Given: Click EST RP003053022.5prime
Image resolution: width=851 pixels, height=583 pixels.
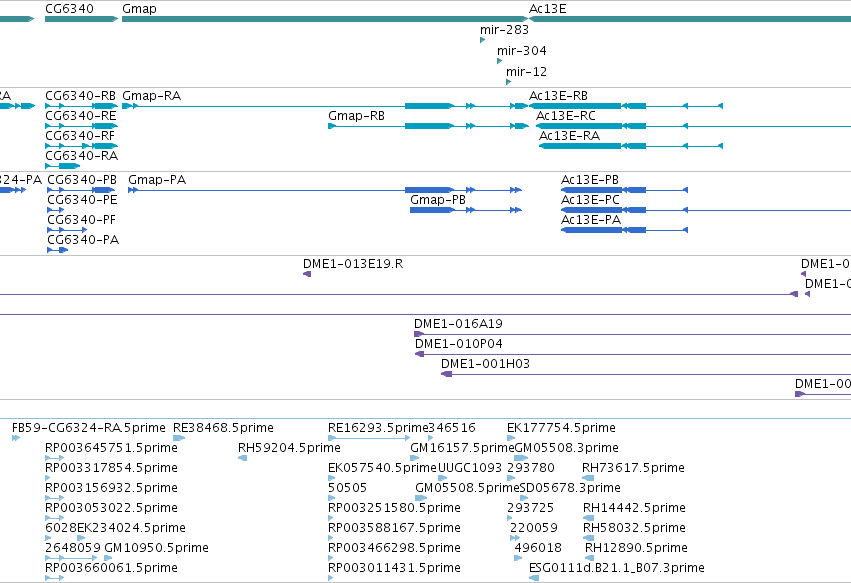Looking at the screenshot, I should 54,518.
